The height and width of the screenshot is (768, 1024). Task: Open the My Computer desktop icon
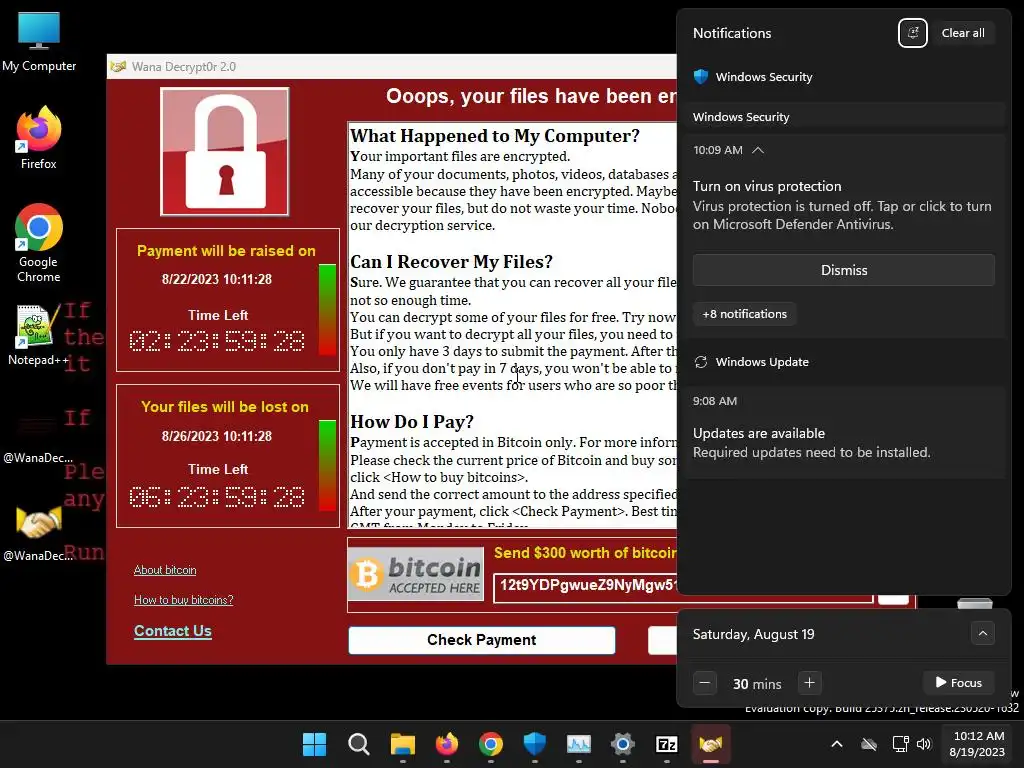coord(39,42)
